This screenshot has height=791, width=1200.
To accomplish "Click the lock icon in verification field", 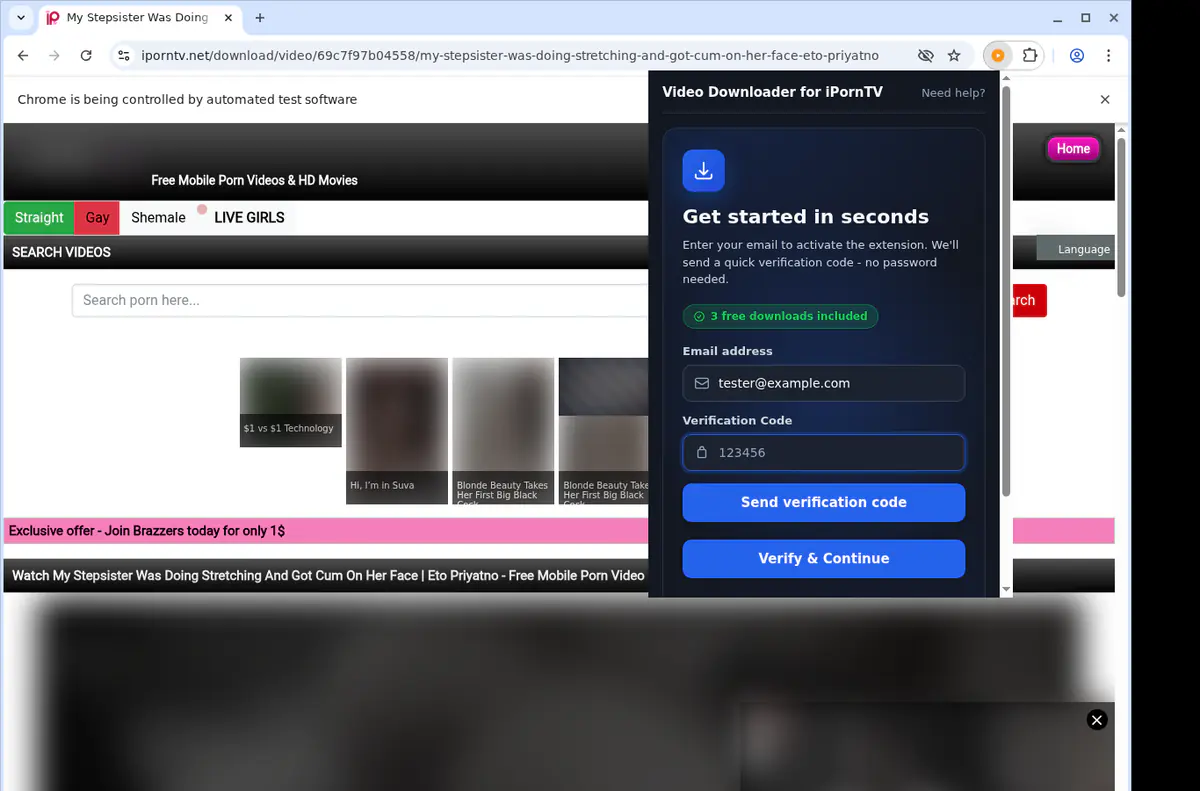I will [x=701, y=452].
